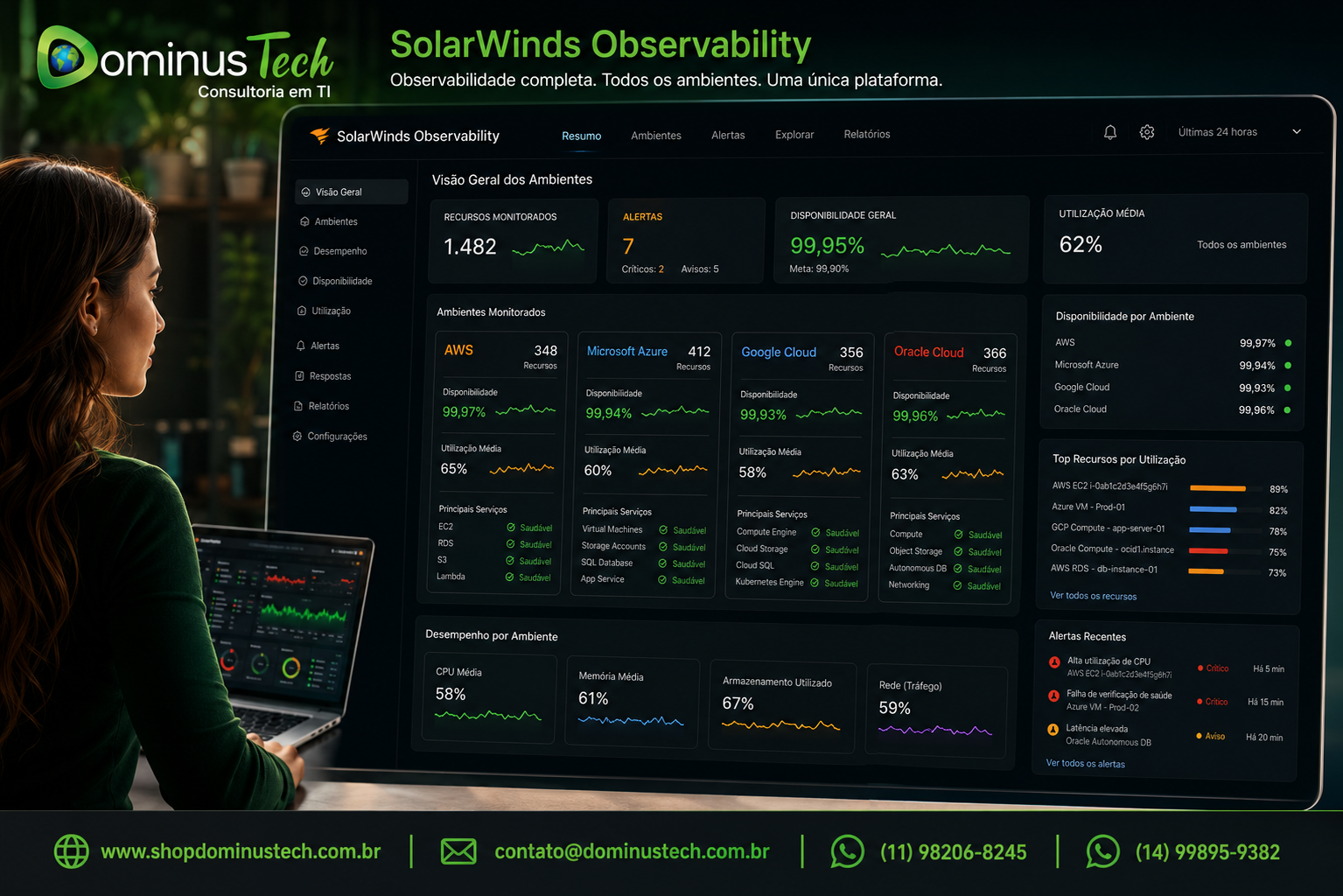Screen dimensions: 1343x896
Task: Click the Relatórios document sidebar icon
Action: point(298,406)
